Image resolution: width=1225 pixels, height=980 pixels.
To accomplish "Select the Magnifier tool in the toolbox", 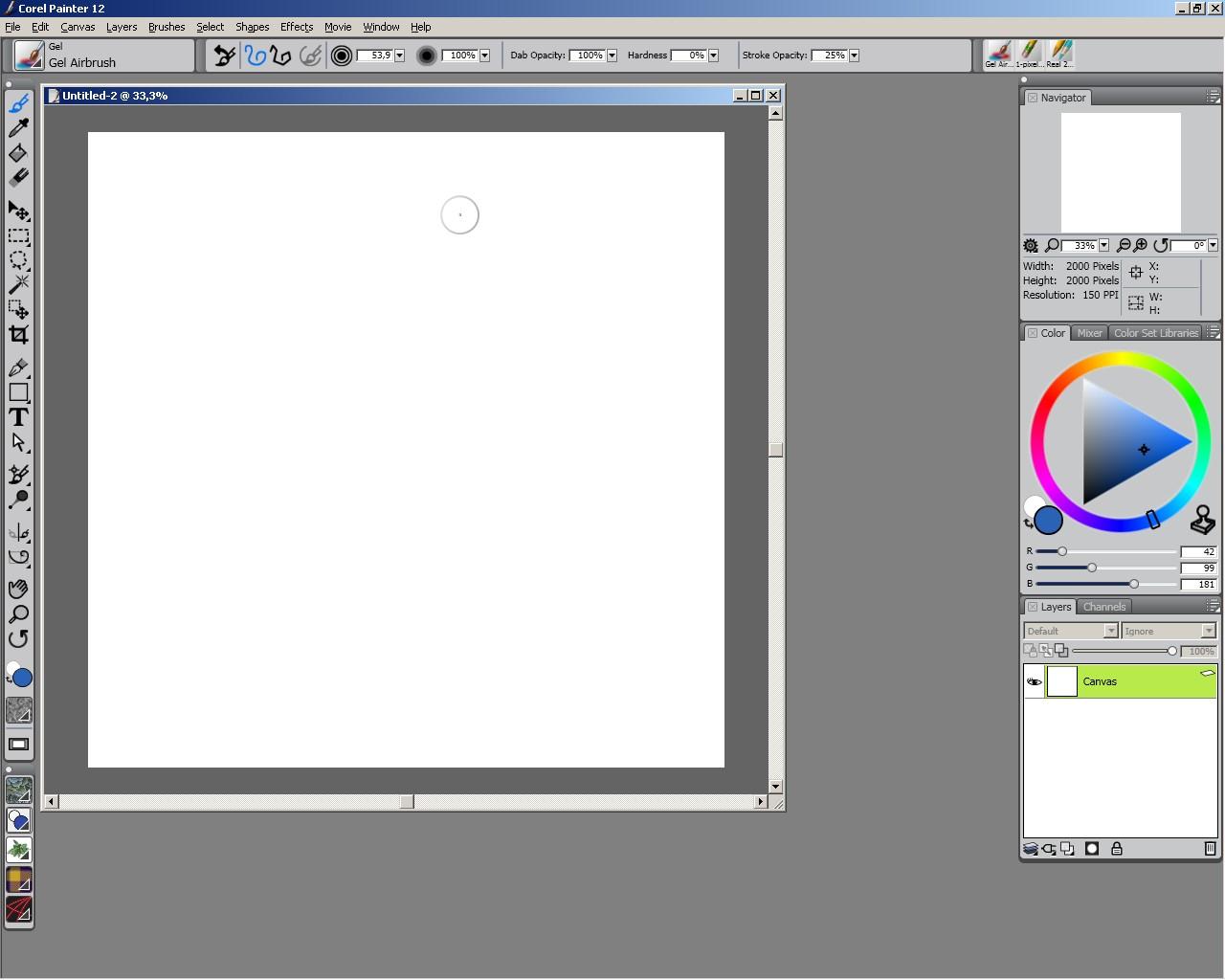I will (18, 613).
